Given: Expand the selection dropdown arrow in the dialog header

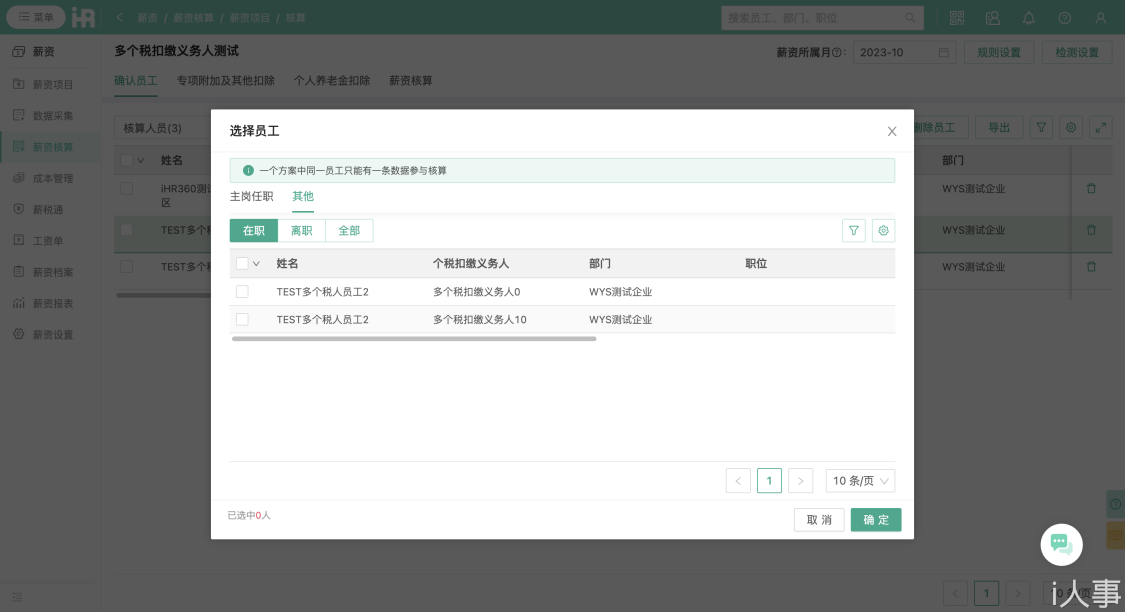Looking at the screenshot, I should click(x=256, y=264).
